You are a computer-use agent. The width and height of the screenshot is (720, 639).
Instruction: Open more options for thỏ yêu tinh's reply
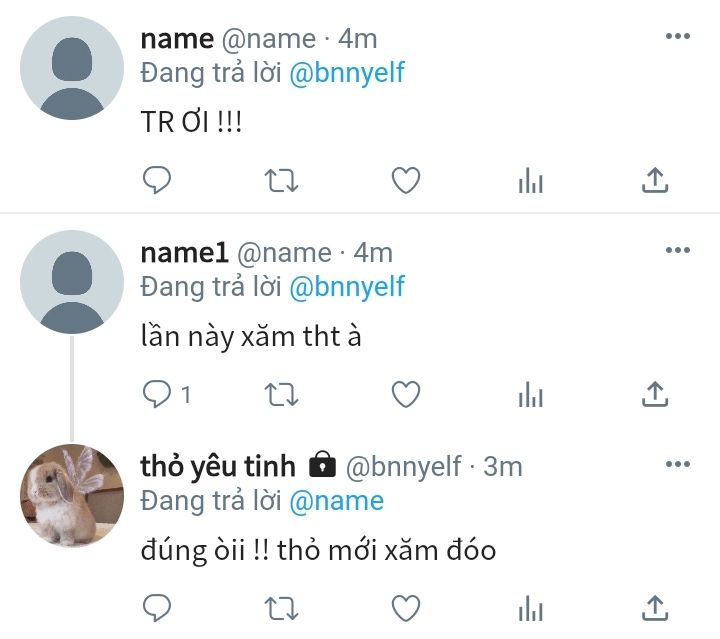[x=678, y=464]
